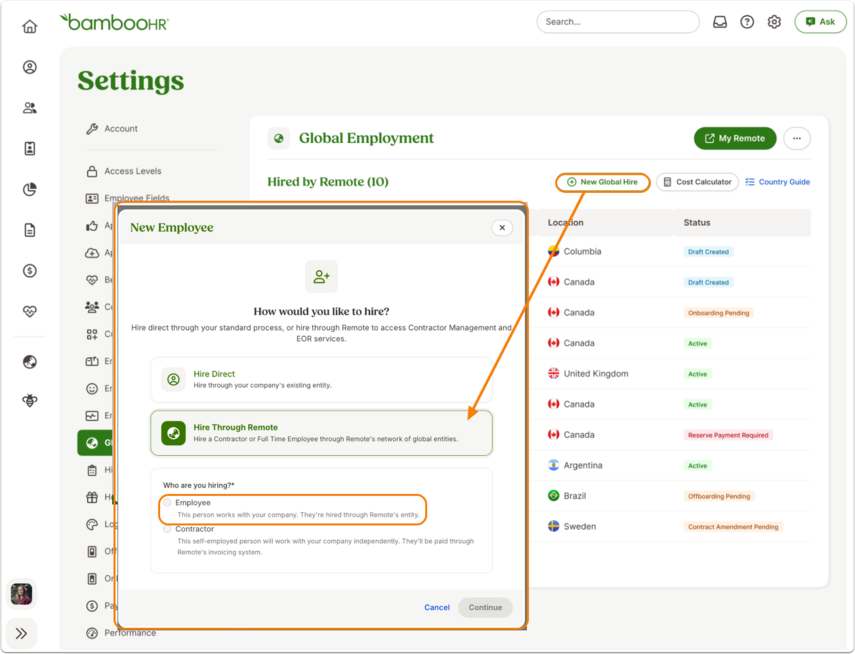Click the Access Levels lock icon
Image resolution: width=855 pixels, height=654 pixels.
click(x=92, y=171)
